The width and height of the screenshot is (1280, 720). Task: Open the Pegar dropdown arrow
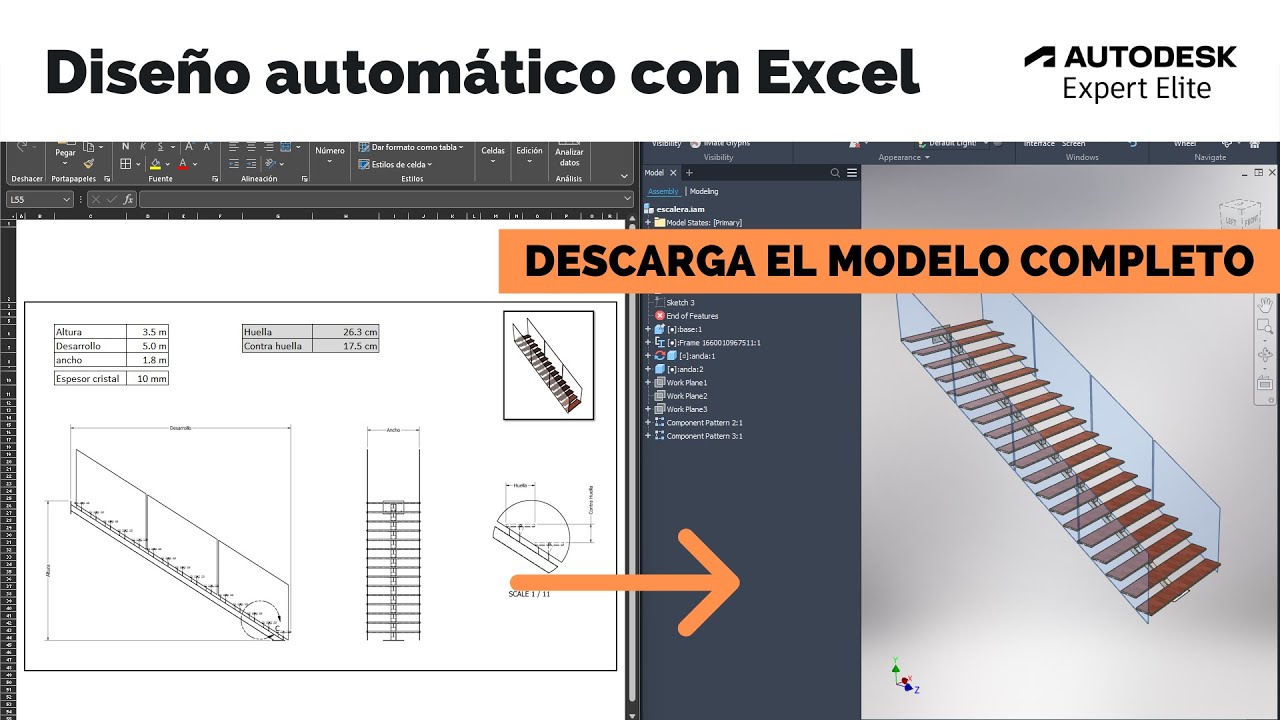pyautogui.click(x=65, y=164)
